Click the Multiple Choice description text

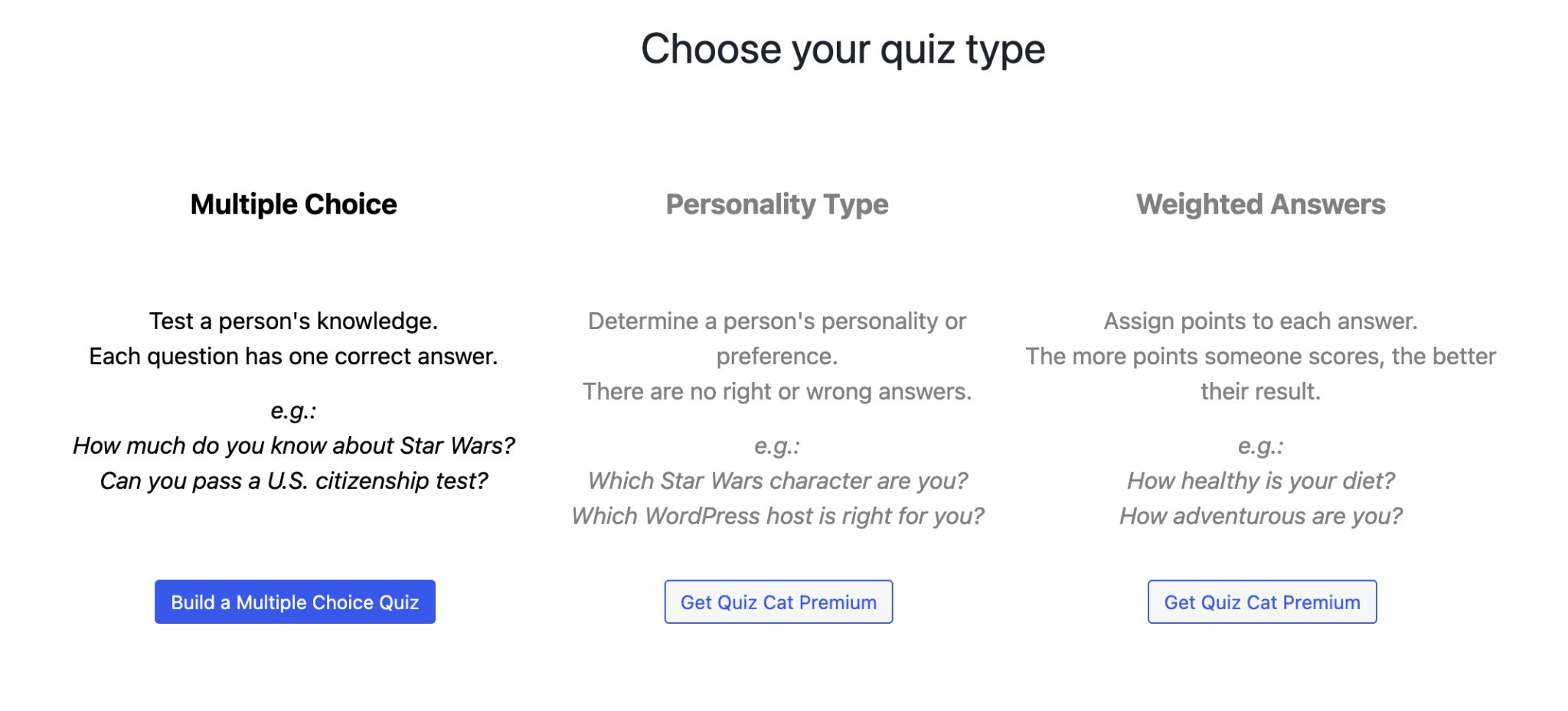(x=293, y=338)
